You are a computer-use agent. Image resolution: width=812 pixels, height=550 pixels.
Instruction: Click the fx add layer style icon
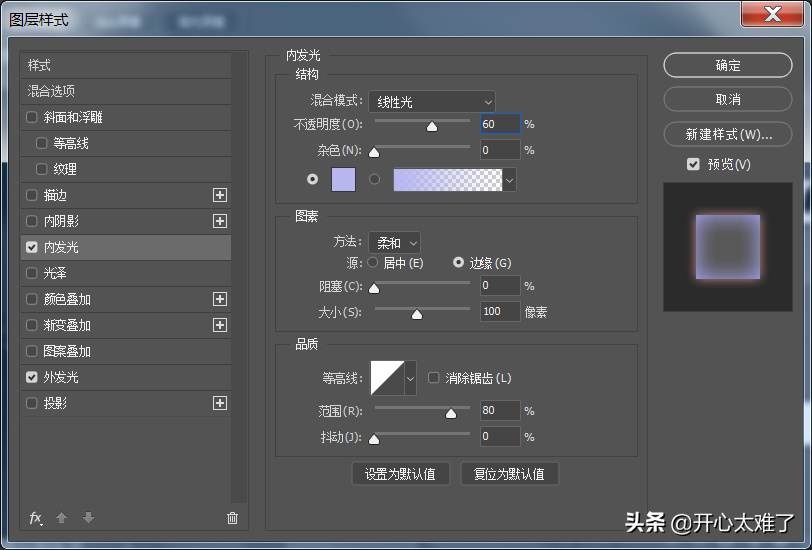click(x=35, y=518)
